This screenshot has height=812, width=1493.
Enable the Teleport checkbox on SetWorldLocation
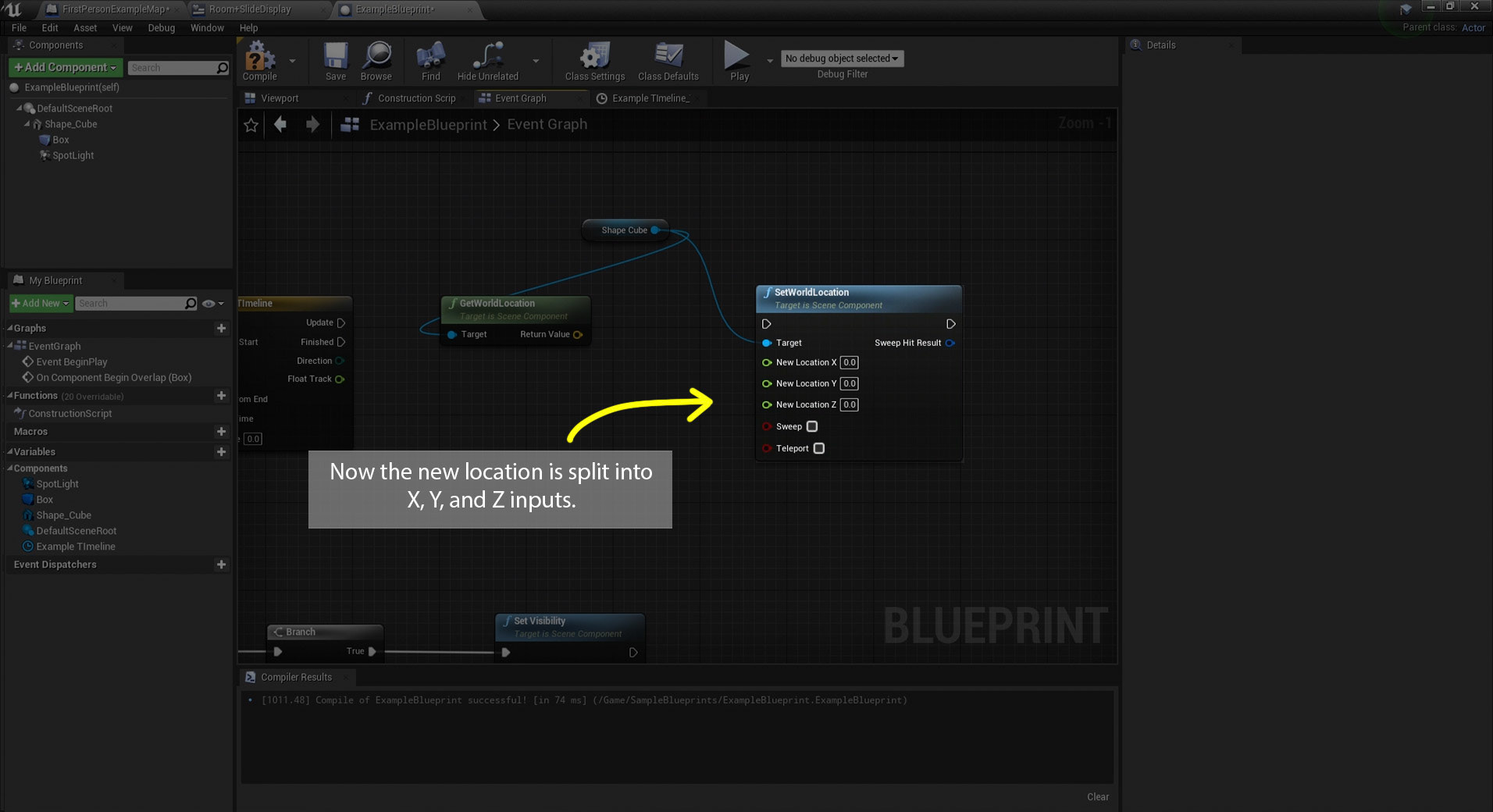click(819, 448)
